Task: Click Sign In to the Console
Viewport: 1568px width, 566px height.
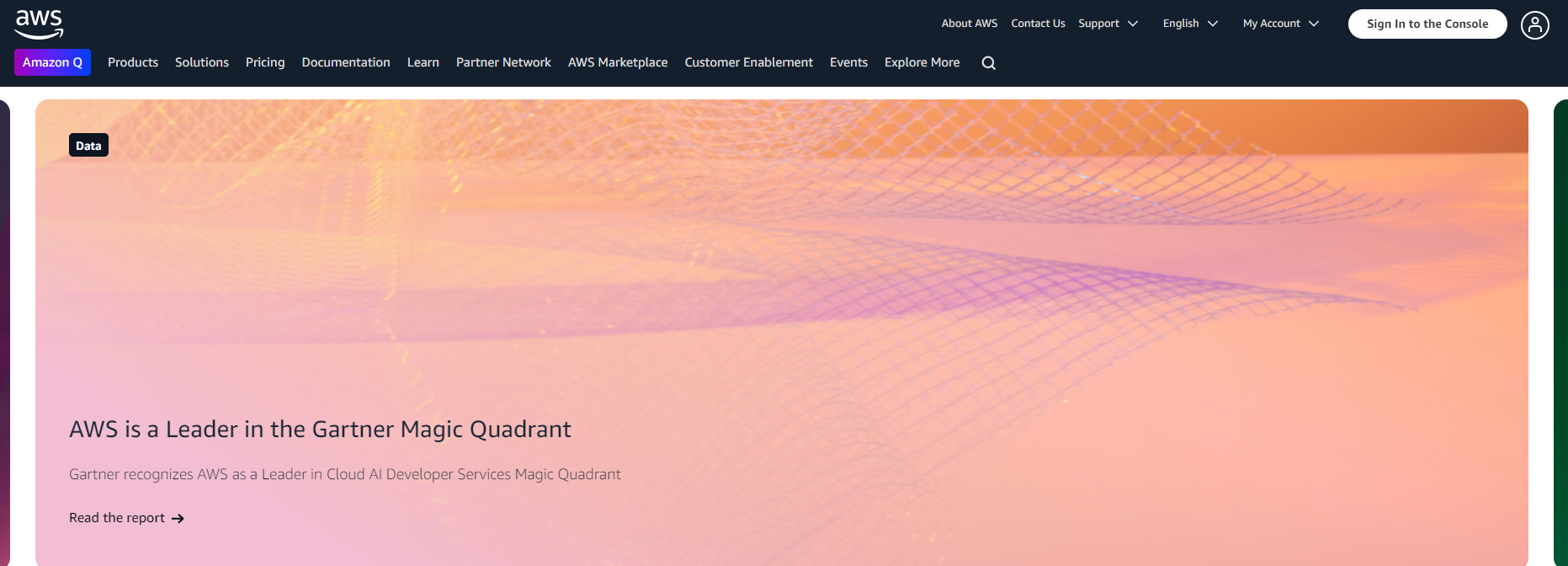Action: click(1427, 24)
